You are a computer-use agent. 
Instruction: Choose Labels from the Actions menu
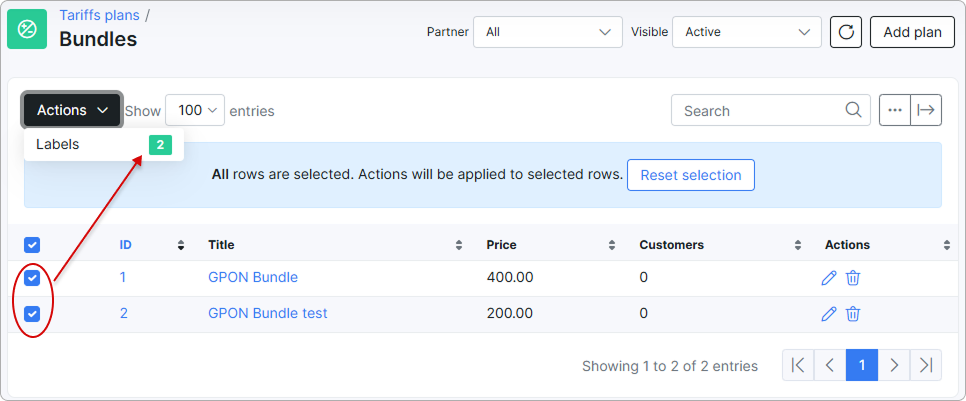104,145
